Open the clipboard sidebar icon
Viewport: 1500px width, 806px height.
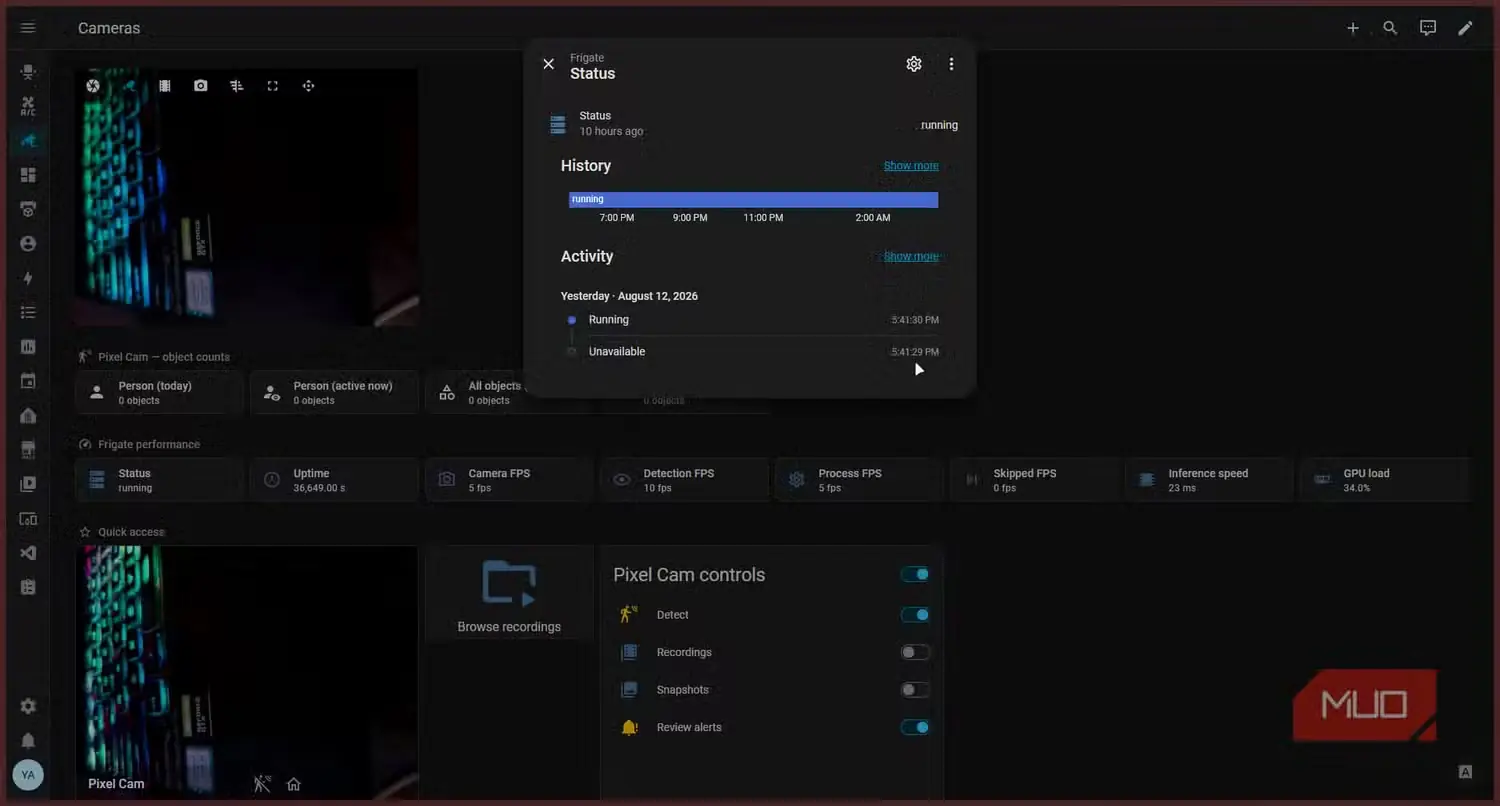[x=28, y=588]
